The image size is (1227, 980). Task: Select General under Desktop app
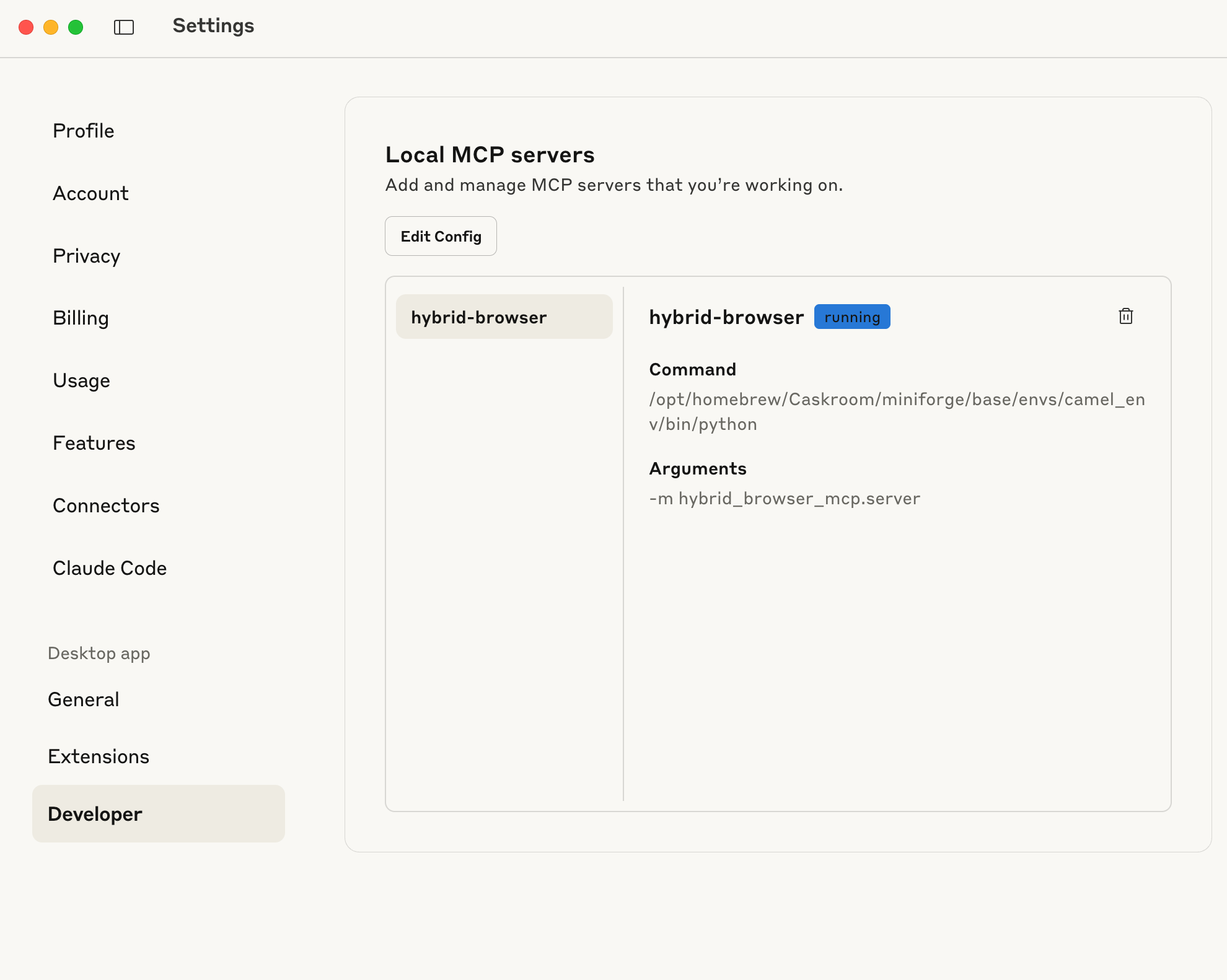tap(84, 699)
